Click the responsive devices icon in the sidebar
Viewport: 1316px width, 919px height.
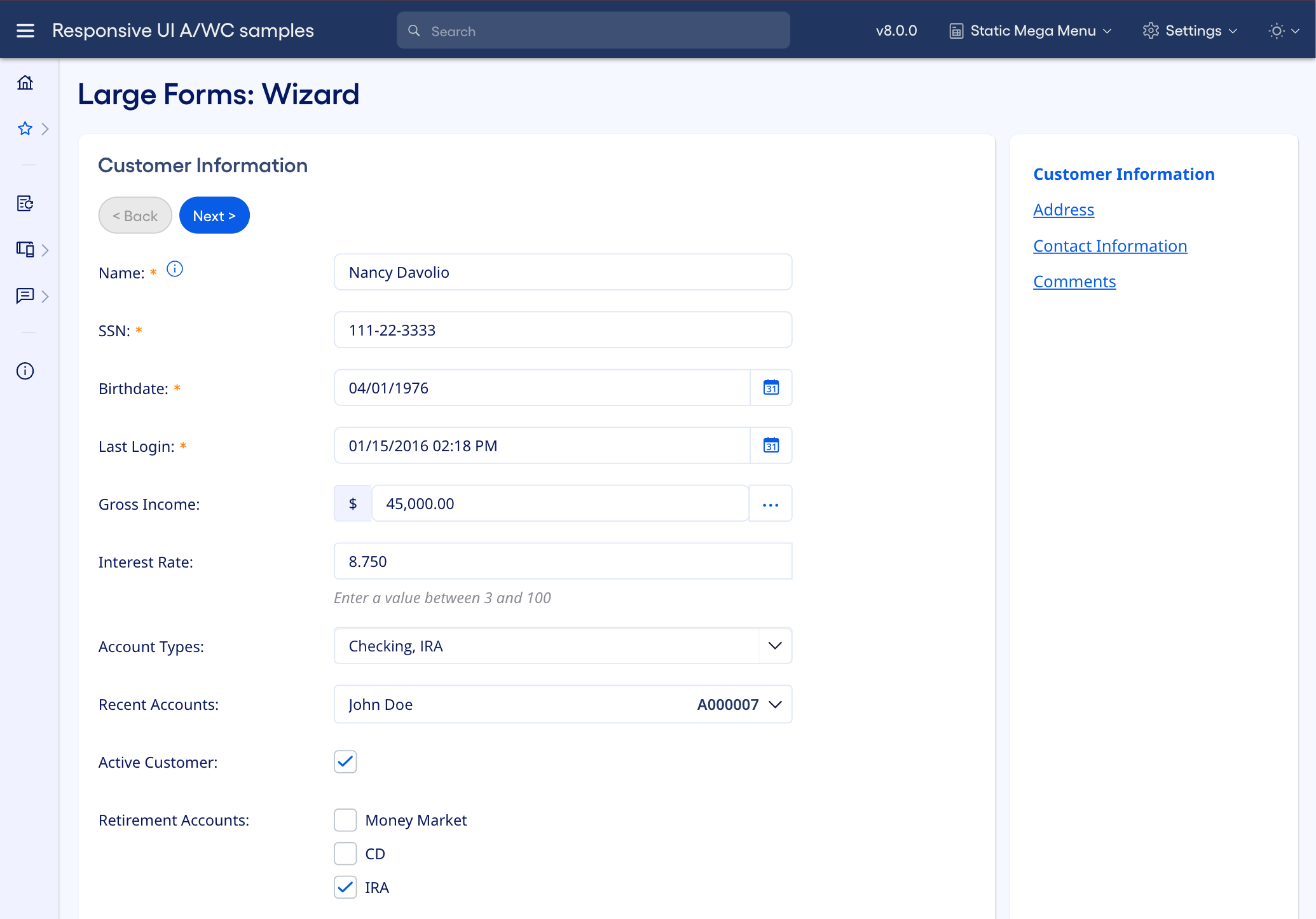tap(25, 249)
